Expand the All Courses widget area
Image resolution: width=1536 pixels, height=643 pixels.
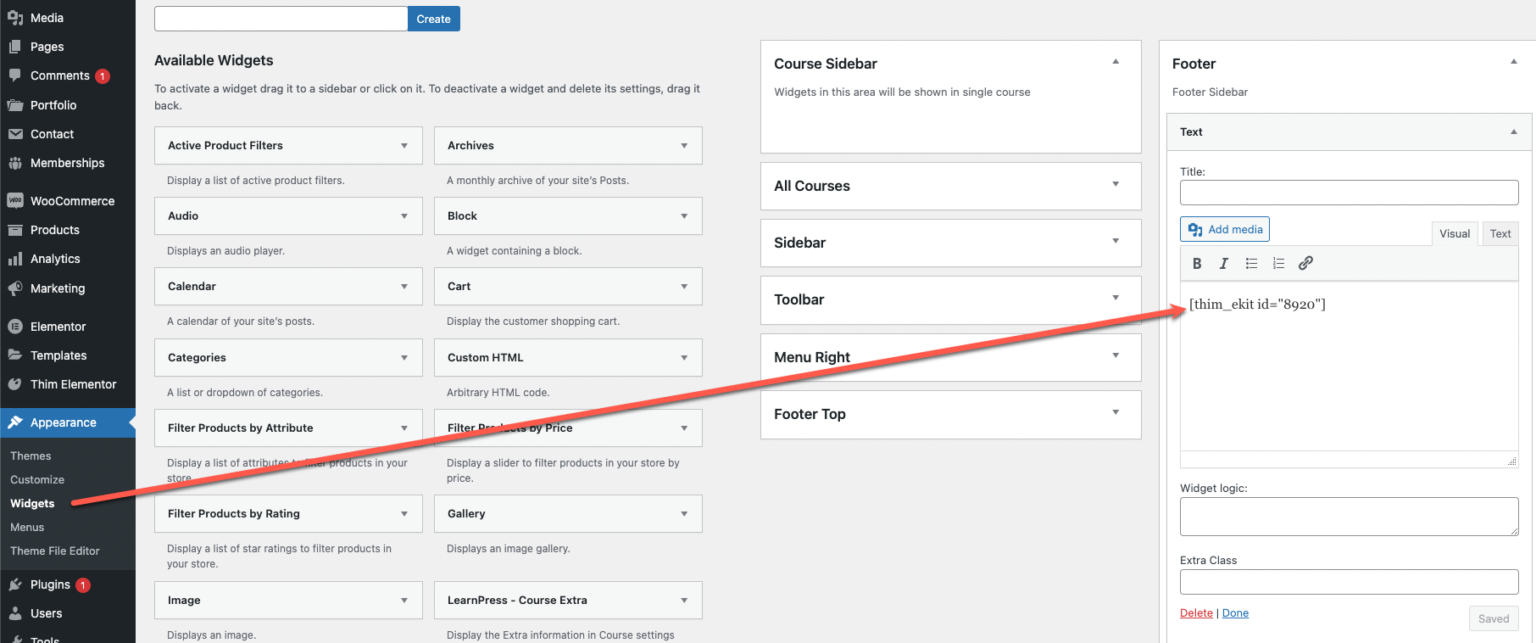click(1118, 186)
